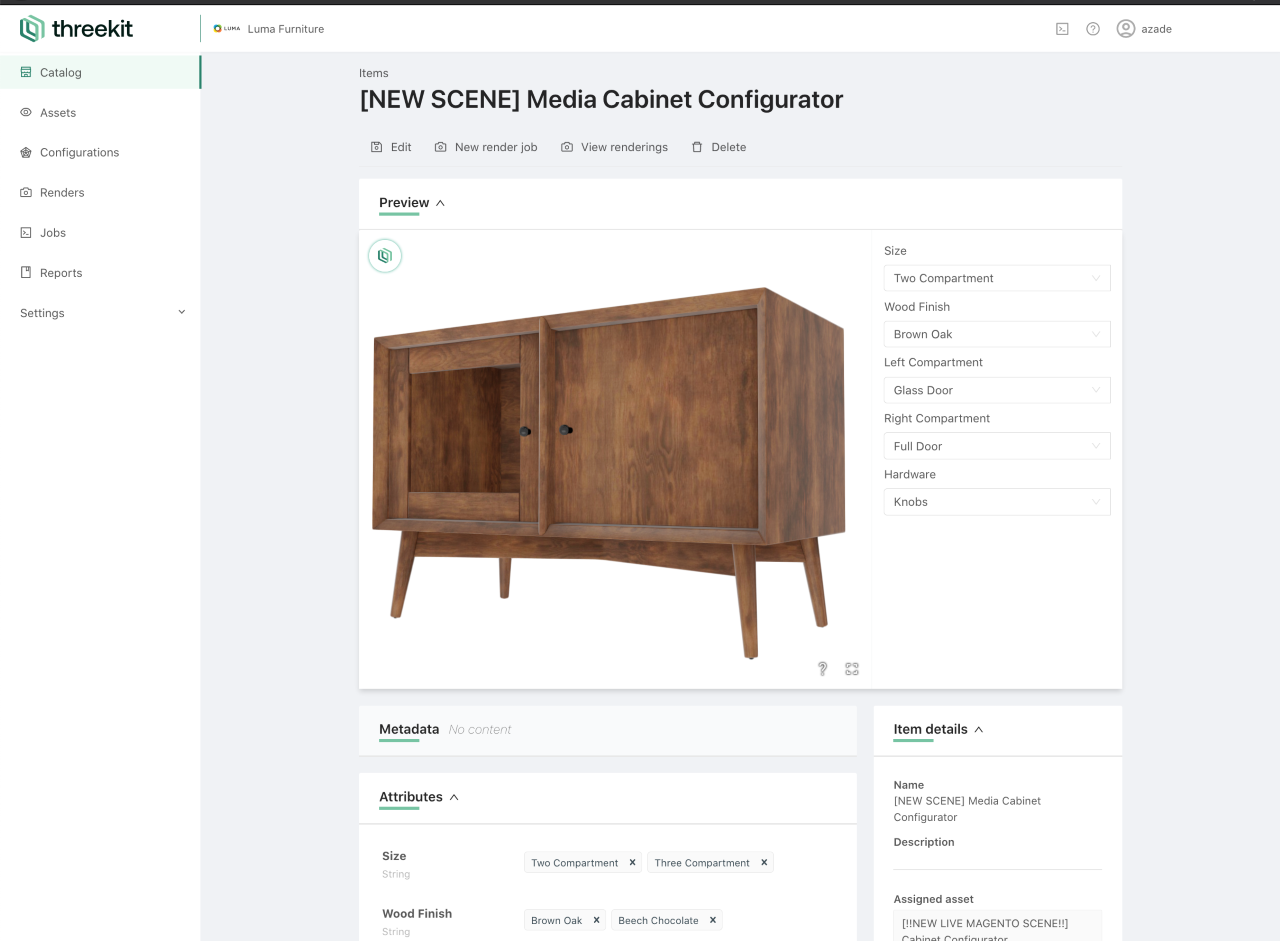Open the azade user account menu

click(x=1144, y=29)
